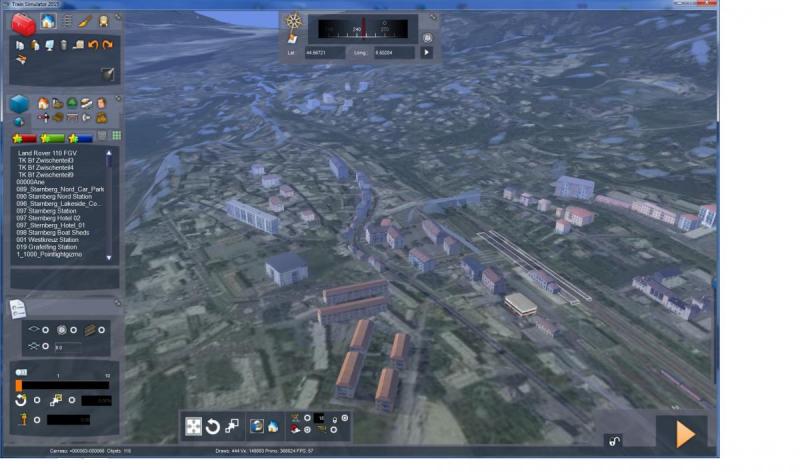Select the move gizmo tool bottom bar

tap(193, 426)
